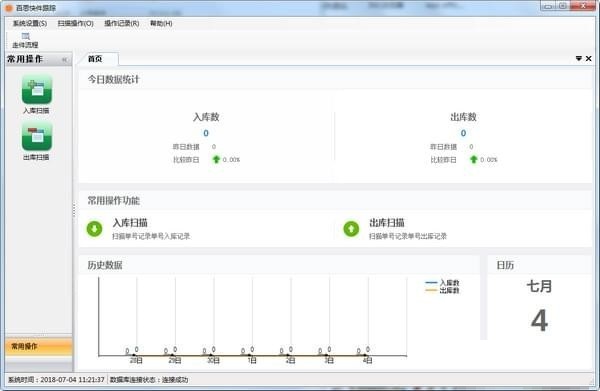This screenshot has width=600, height=391.
Task: Click the 今日数据统计 section header
Action: [114, 80]
